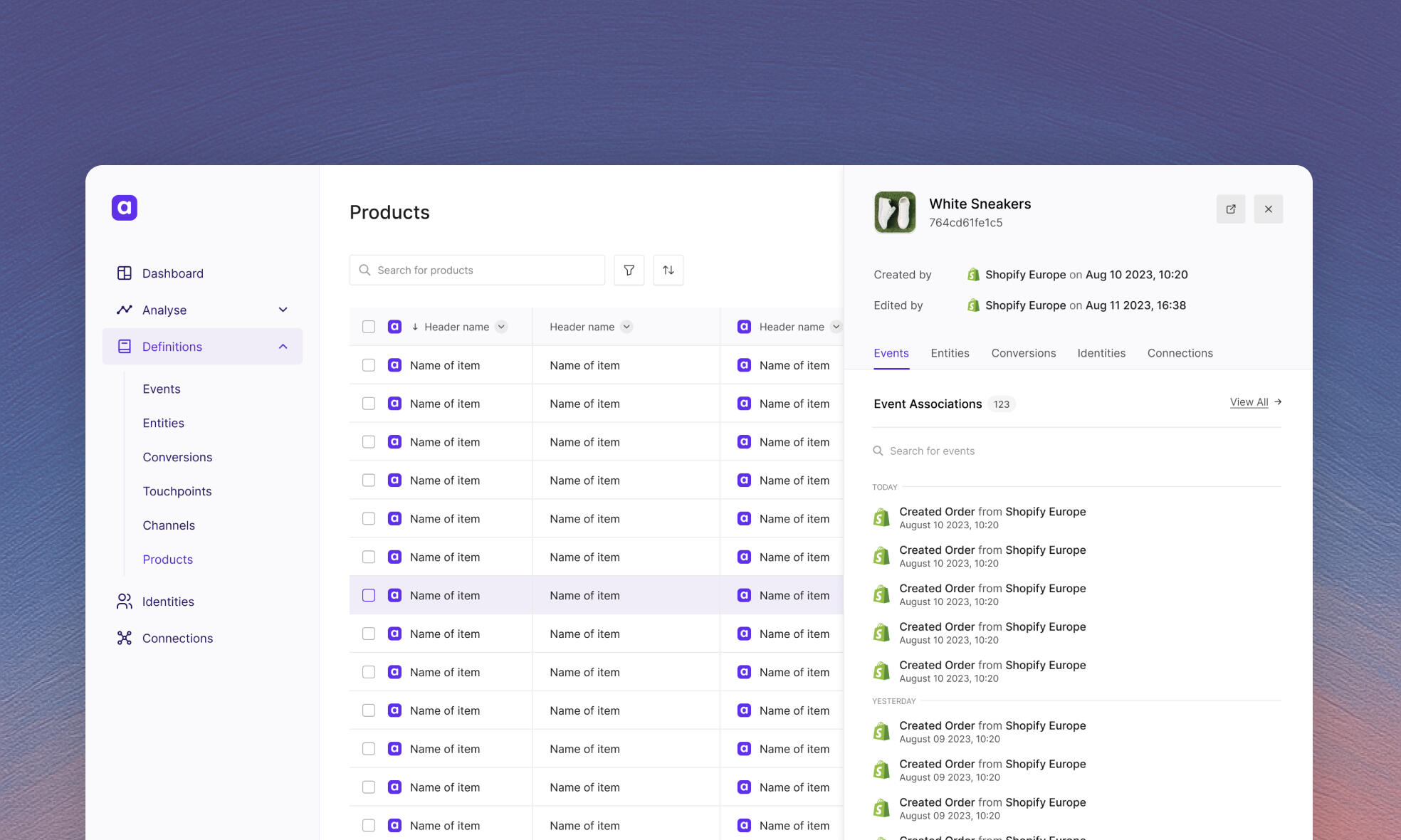Open first column Header name dropdown
This screenshot has height=840, width=1401.
coord(501,327)
